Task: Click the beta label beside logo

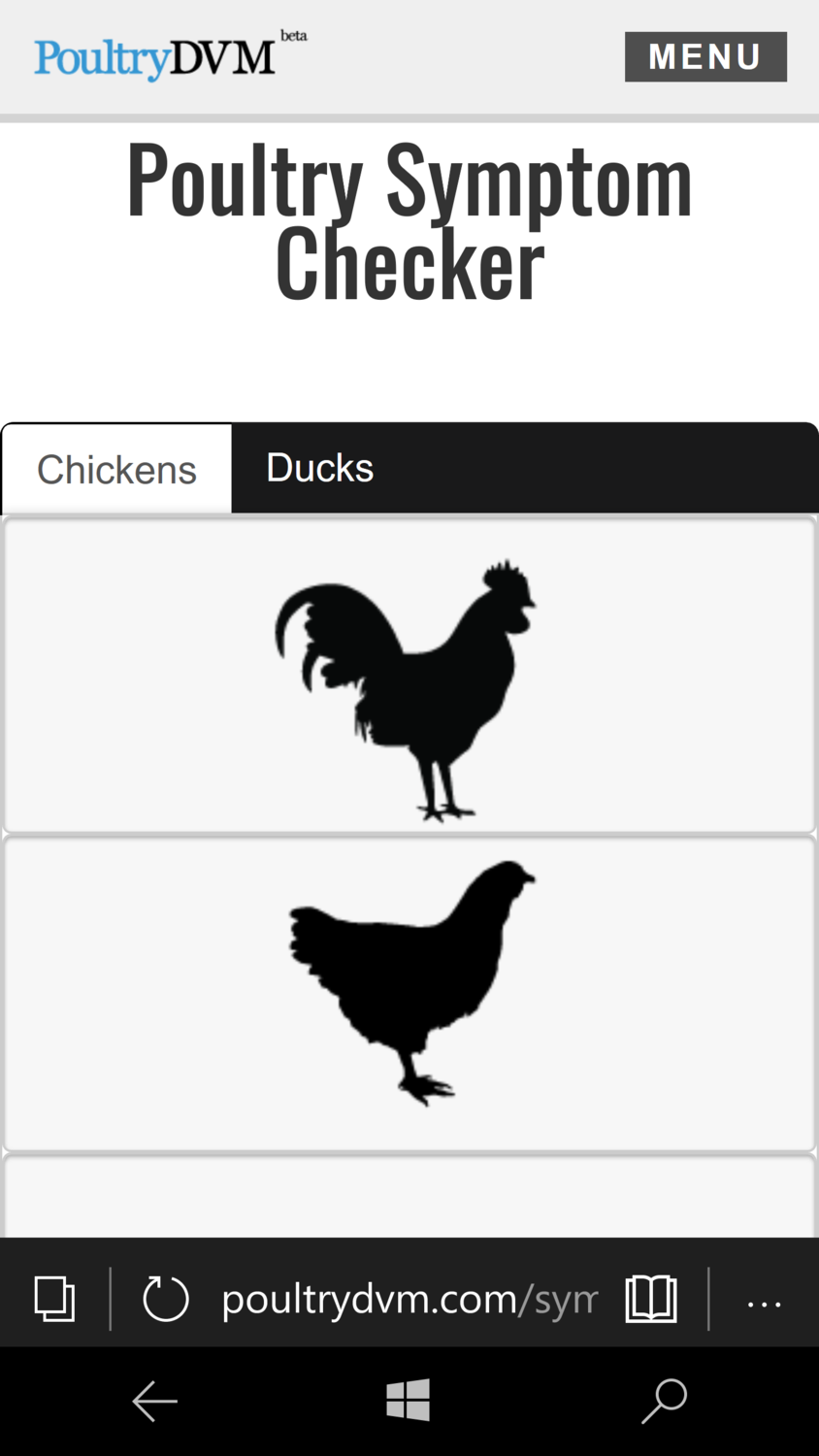Action: (293, 36)
